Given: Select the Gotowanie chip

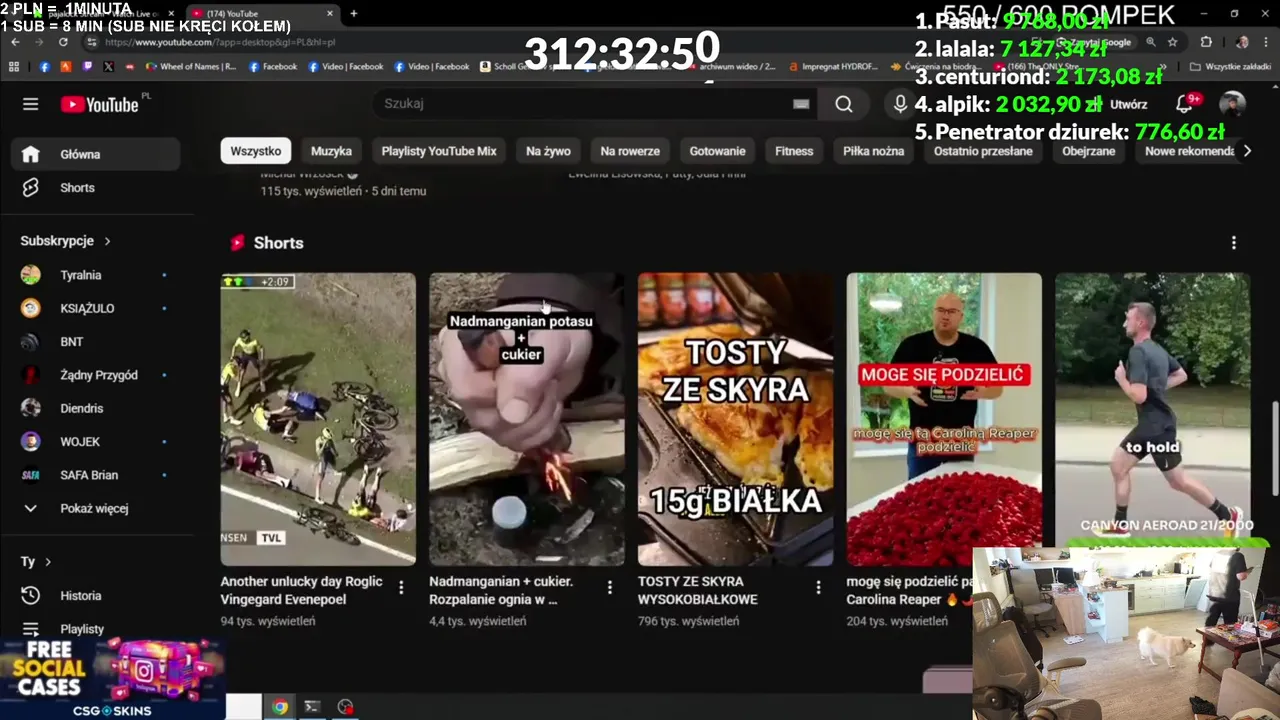Looking at the screenshot, I should point(717,151).
